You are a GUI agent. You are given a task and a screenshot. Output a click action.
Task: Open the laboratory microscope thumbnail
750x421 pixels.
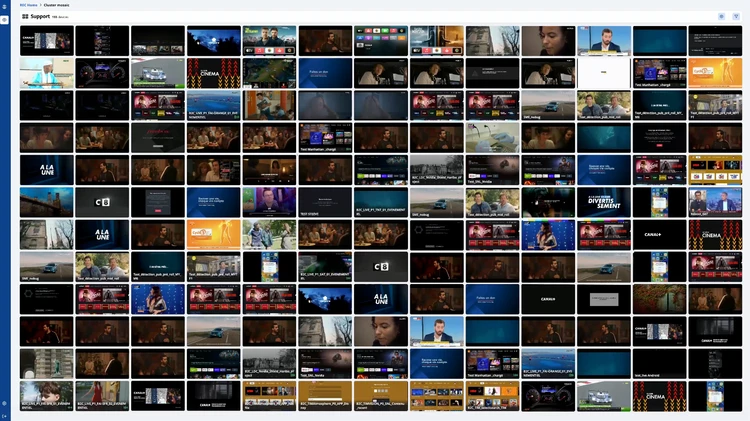(492, 138)
